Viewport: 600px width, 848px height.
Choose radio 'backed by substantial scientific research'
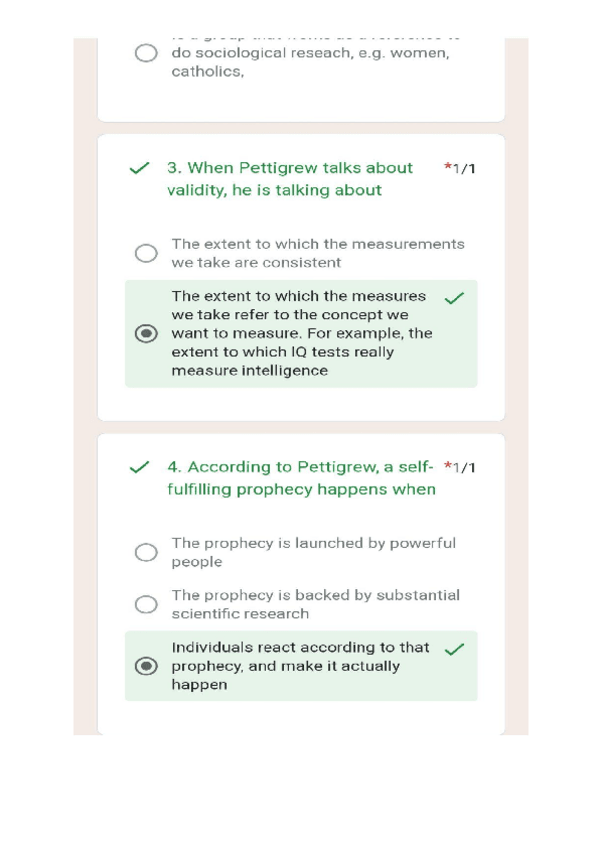(x=146, y=604)
